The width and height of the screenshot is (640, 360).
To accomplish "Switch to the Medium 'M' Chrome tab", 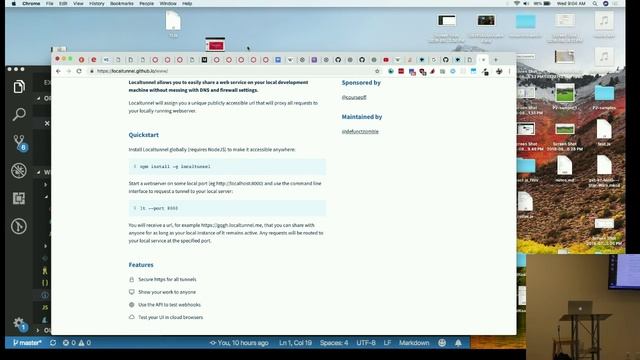I will 204,60.
